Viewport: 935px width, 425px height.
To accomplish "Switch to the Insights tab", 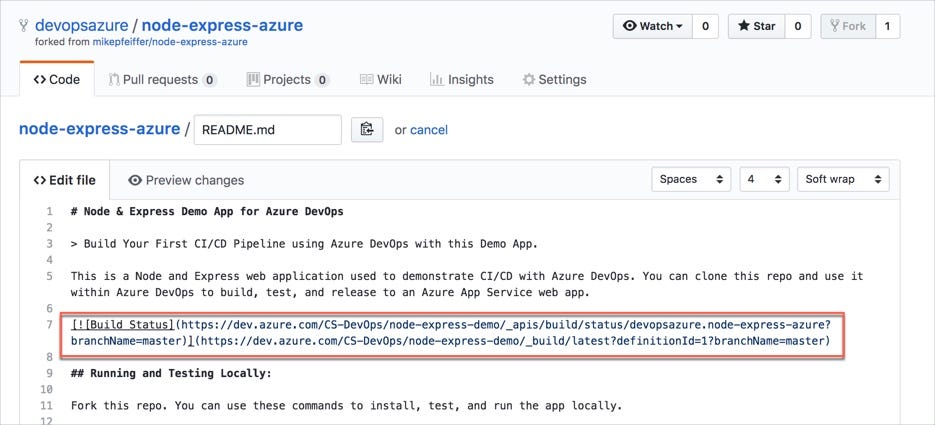I will pos(462,79).
